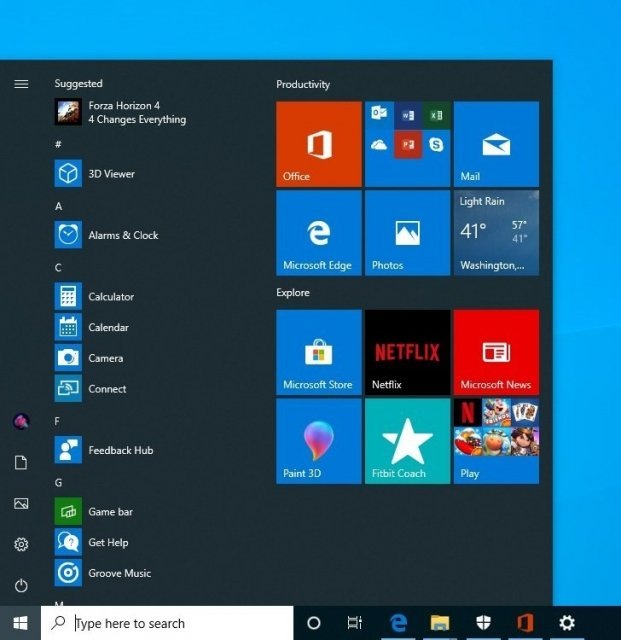Open the Play games folder tile
The width and height of the screenshot is (621, 640).
[496, 441]
